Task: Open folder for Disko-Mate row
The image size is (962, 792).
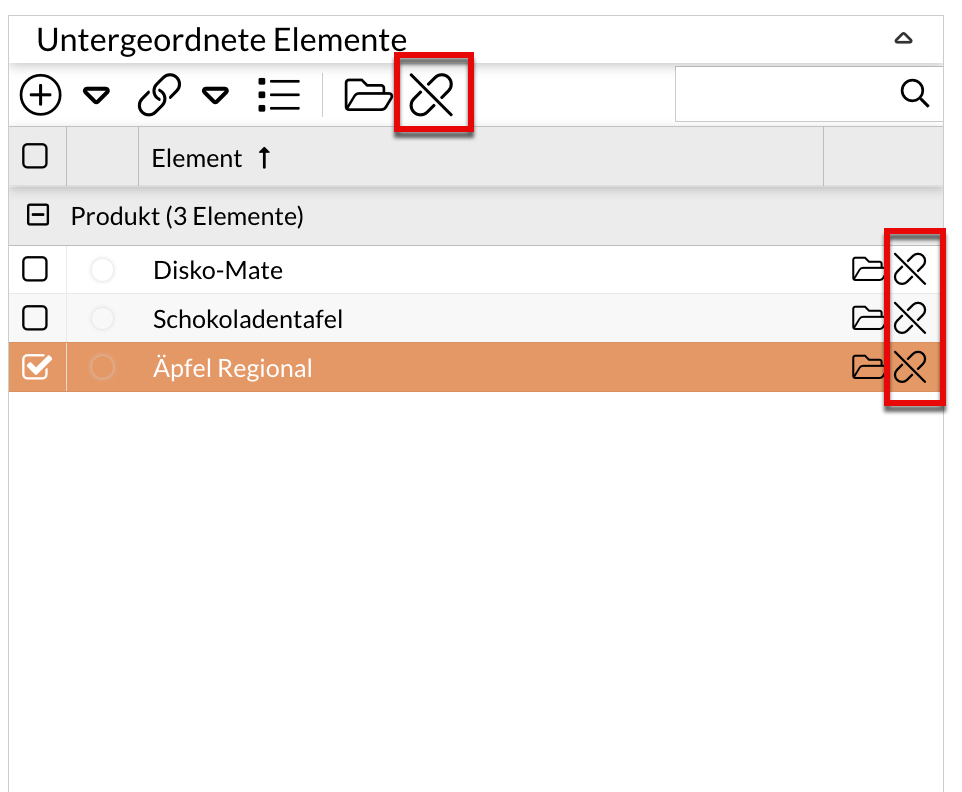Action: tap(868, 269)
